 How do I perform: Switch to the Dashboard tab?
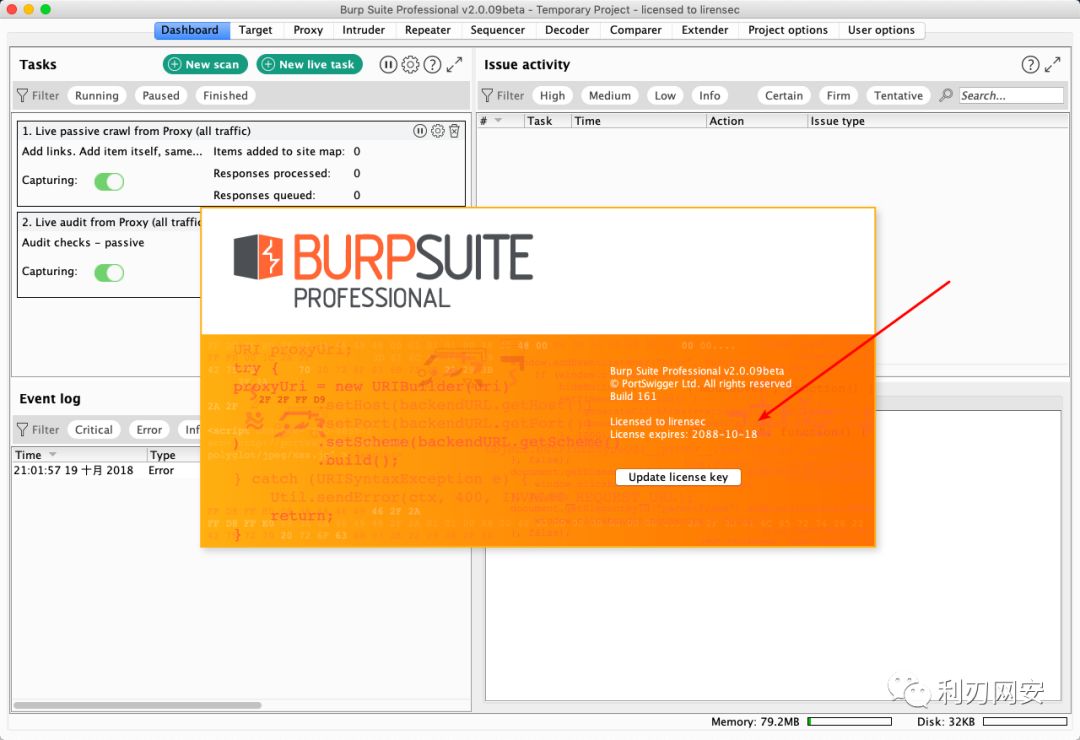click(190, 30)
